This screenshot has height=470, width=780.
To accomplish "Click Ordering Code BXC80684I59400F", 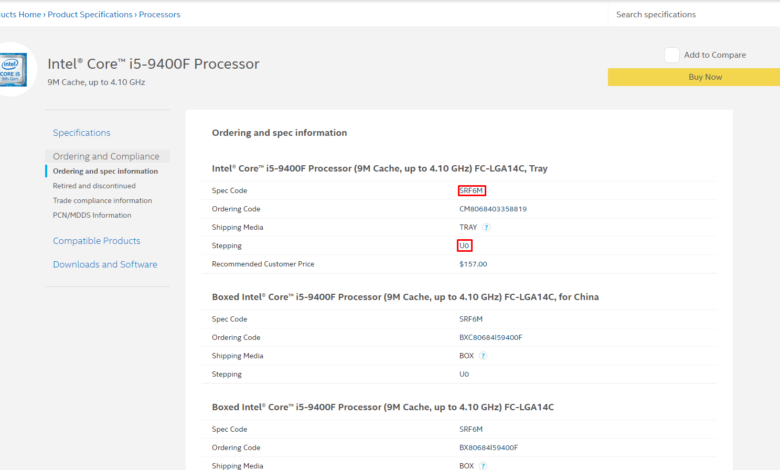I will pos(491,337).
